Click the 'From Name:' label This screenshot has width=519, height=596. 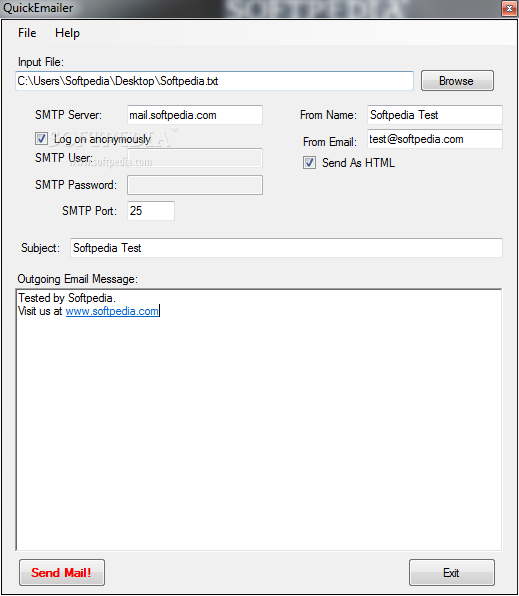(329, 115)
